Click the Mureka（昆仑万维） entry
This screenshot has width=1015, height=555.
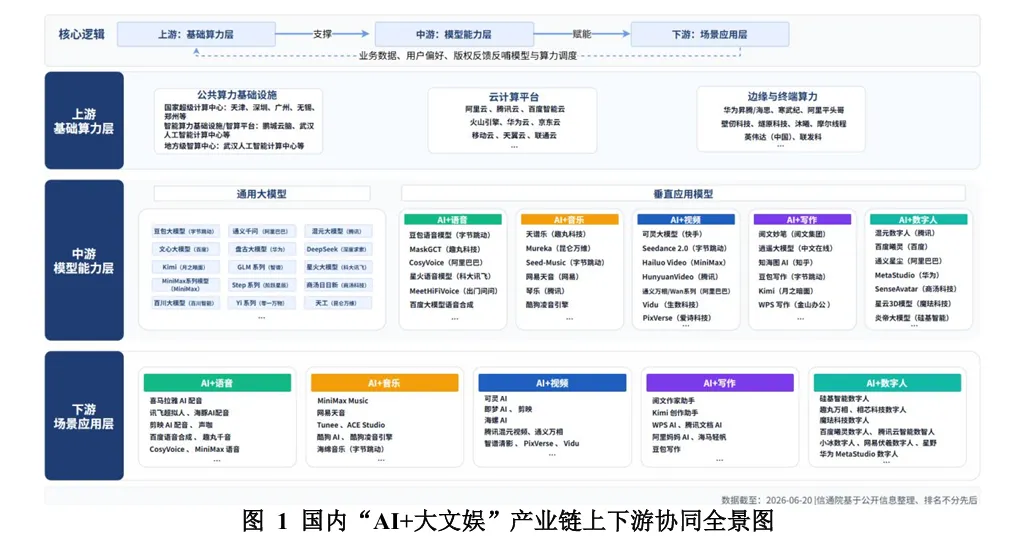(x=557, y=249)
